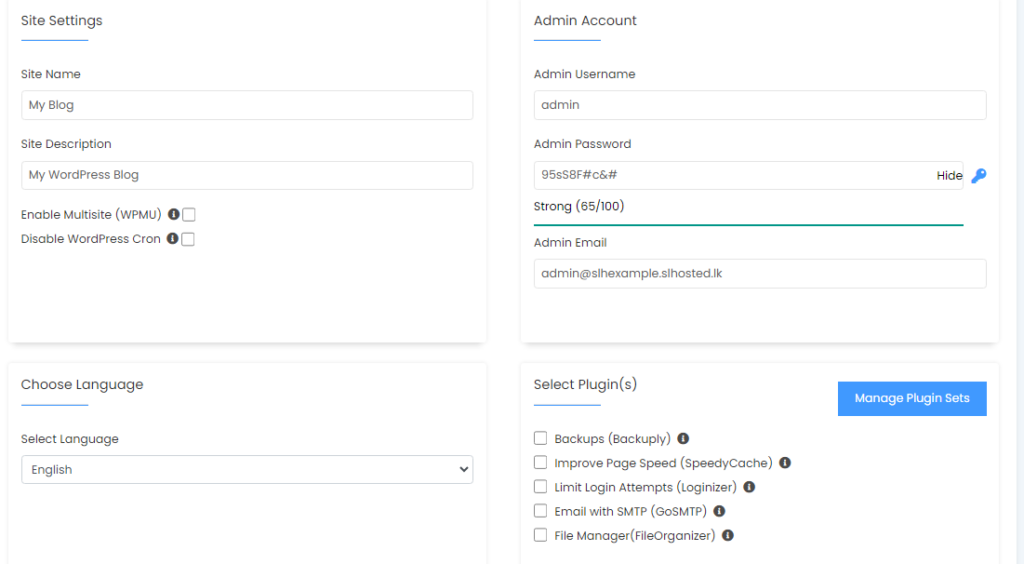The width and height of the screenshot is (1024, 564).
Task: Click into the Admin Username field
Action: click(760, 105)
